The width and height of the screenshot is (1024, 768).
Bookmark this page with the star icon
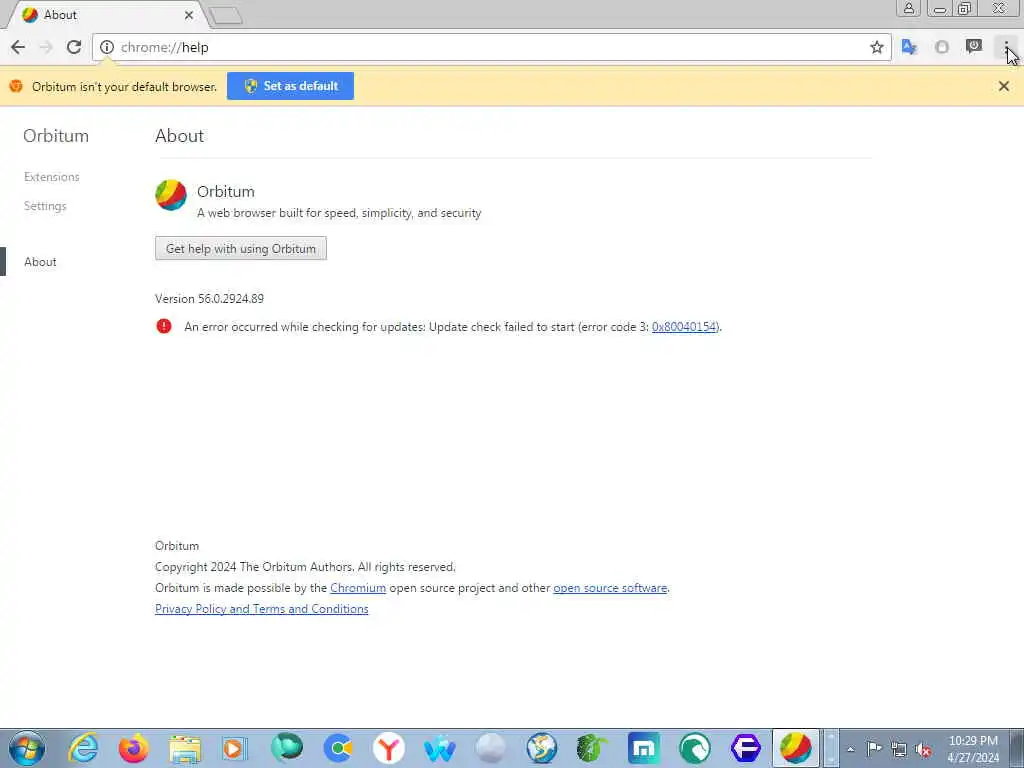[x=876, y=47]
